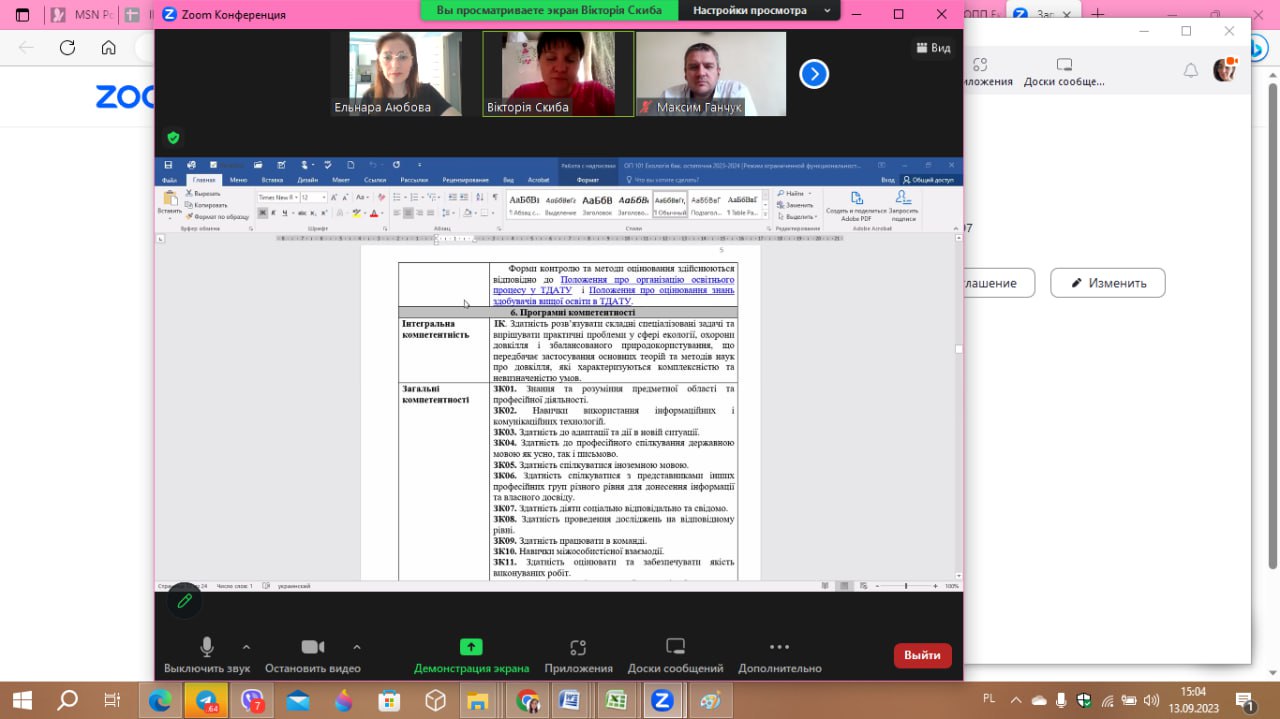1280x719 pixels.
Task: Click Save icon in Word quick access toolbar
Action: [x=168, y=165]
